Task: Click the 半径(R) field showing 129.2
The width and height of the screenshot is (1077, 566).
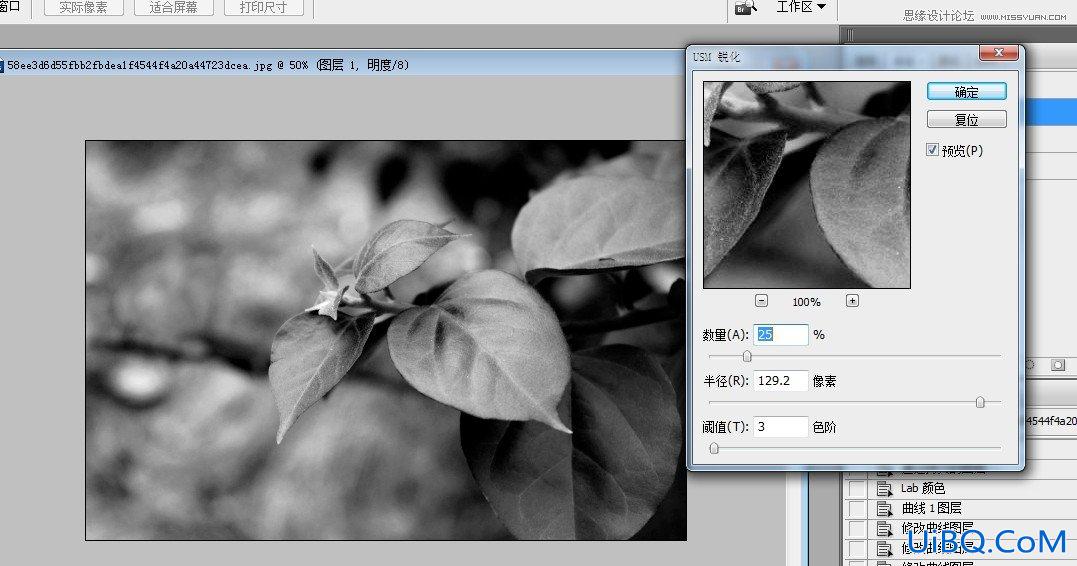Action: click(x=781, y=381)
